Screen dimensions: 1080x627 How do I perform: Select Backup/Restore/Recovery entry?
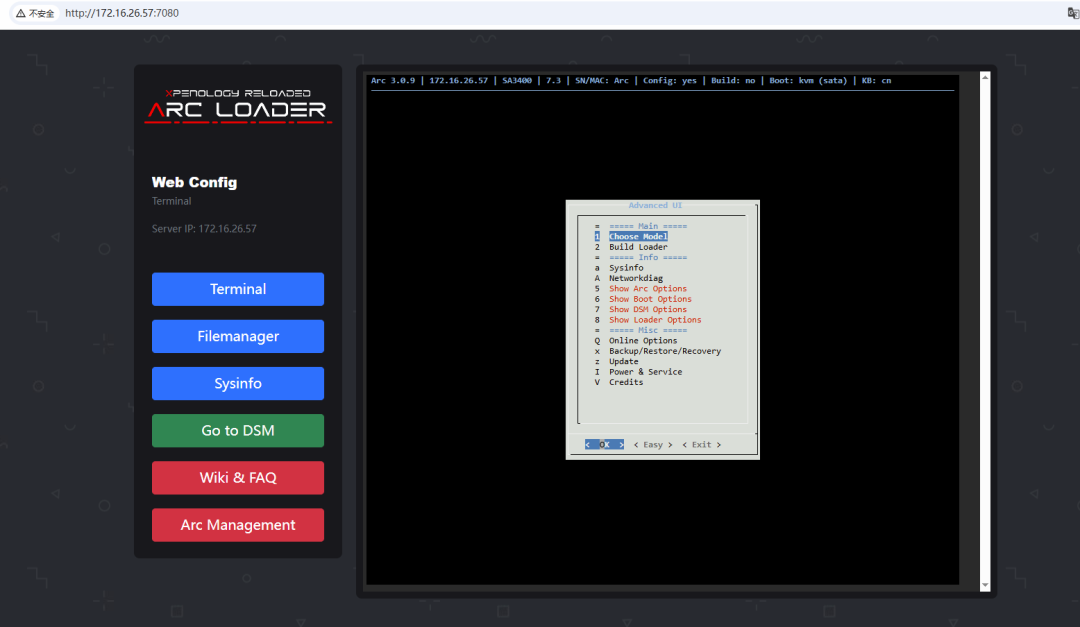point(665,351)
